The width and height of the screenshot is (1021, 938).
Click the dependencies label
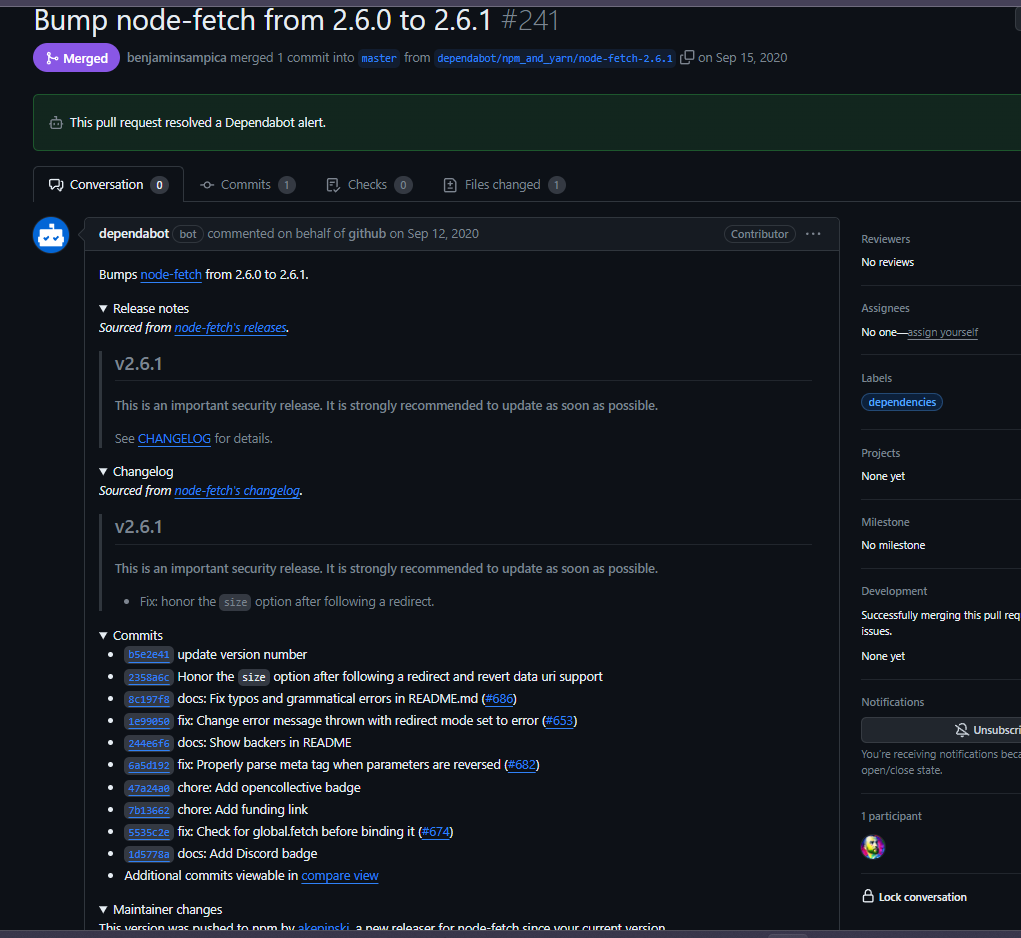(902, 402)
